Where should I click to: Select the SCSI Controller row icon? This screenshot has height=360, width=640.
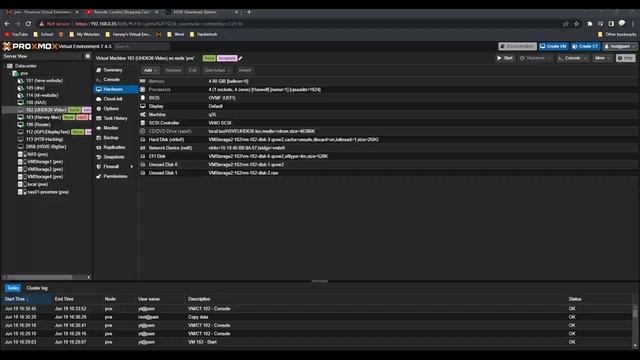(142, 123)
